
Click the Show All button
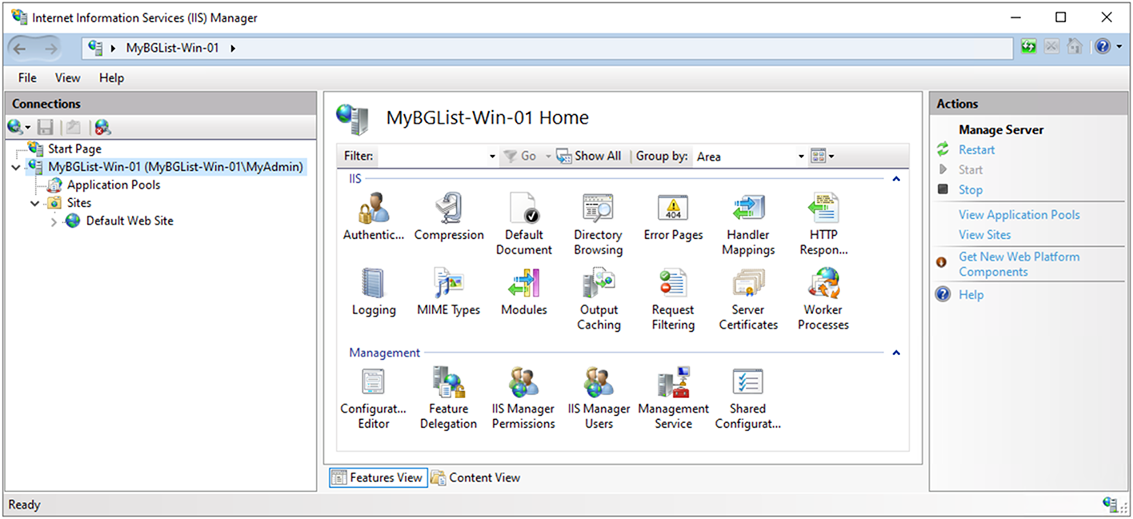click(x=589, y=156)
